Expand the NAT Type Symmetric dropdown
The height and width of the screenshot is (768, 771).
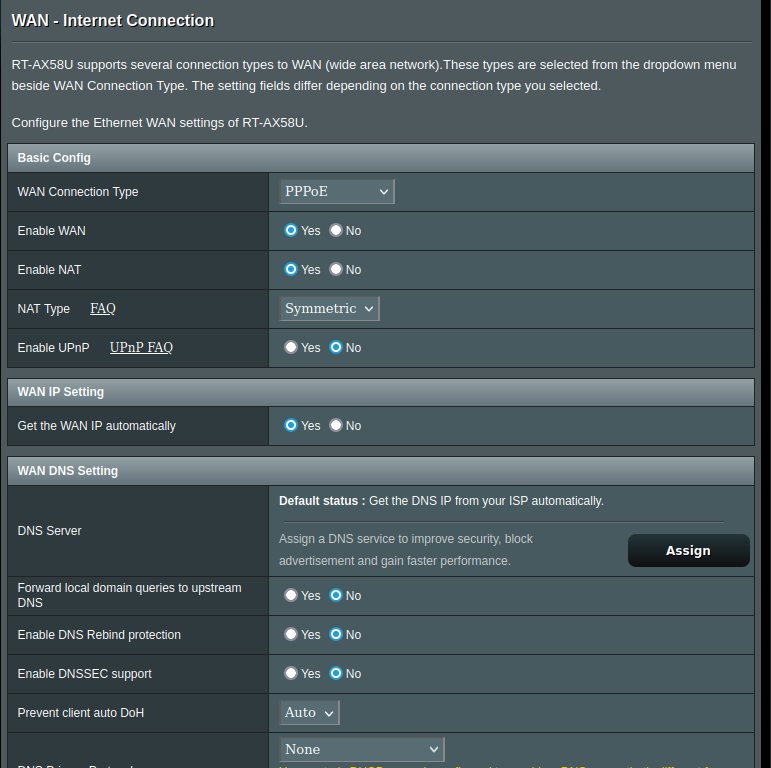tap(329, 309)
